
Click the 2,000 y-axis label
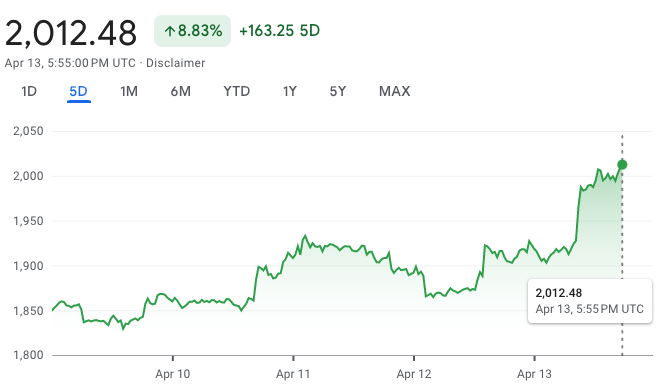tap(28, 176)
